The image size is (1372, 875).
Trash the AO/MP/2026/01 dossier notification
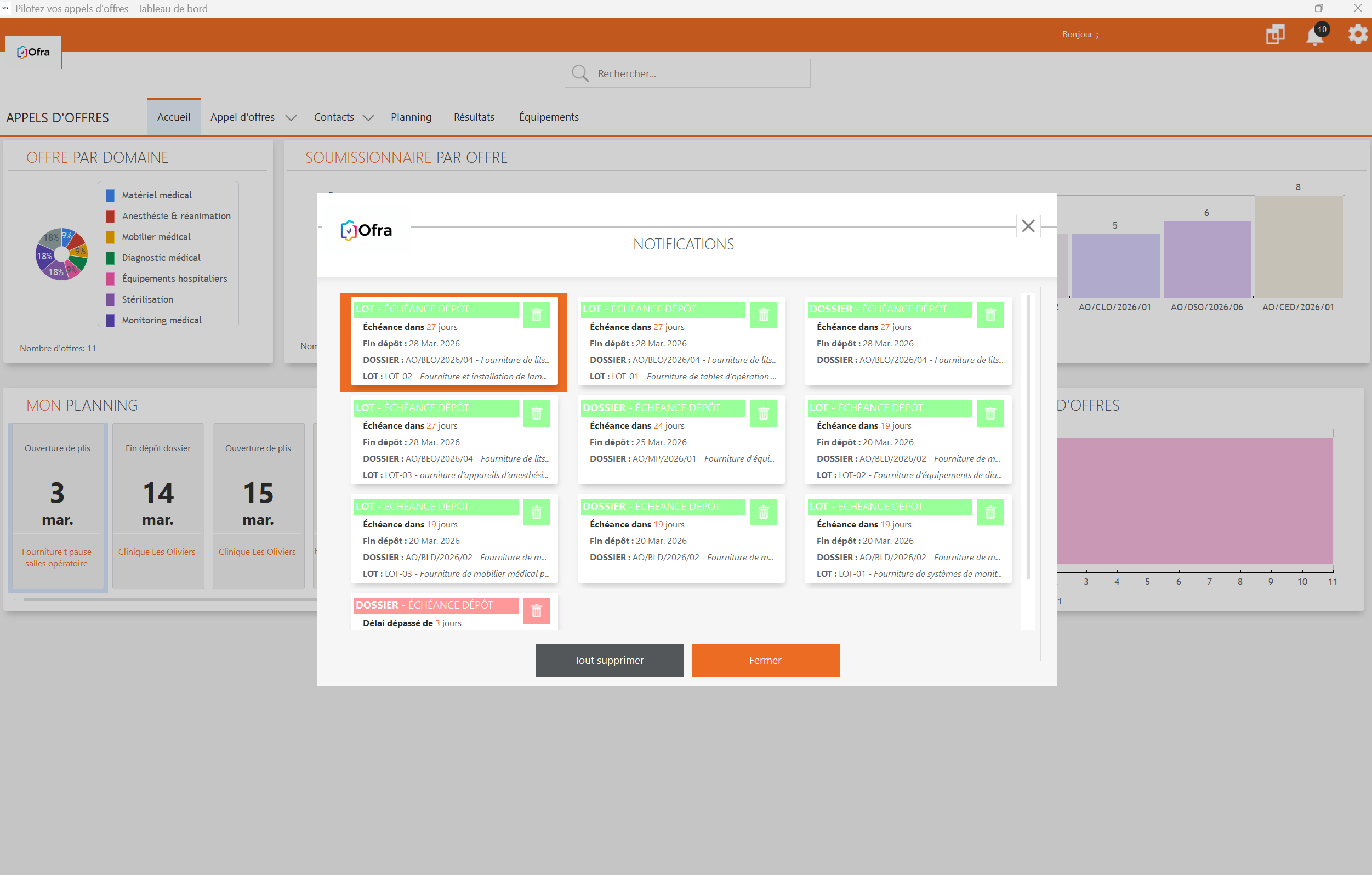pyautogui.click(x=763, y=413)
